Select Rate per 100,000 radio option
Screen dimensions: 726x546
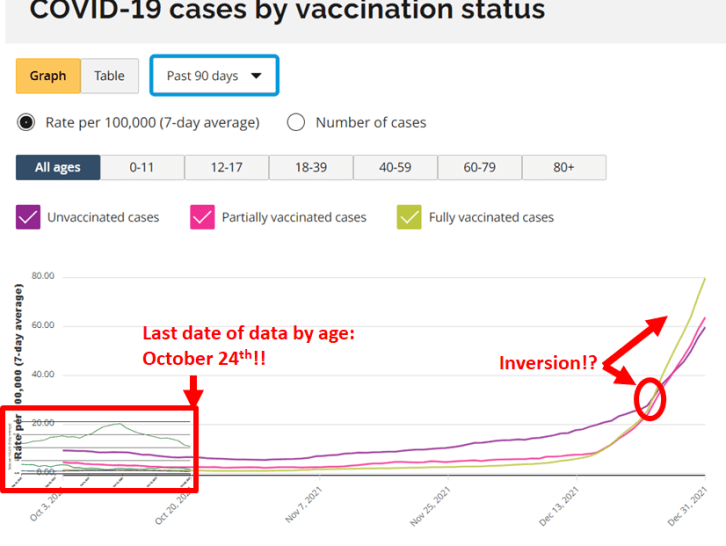[27, 123]
